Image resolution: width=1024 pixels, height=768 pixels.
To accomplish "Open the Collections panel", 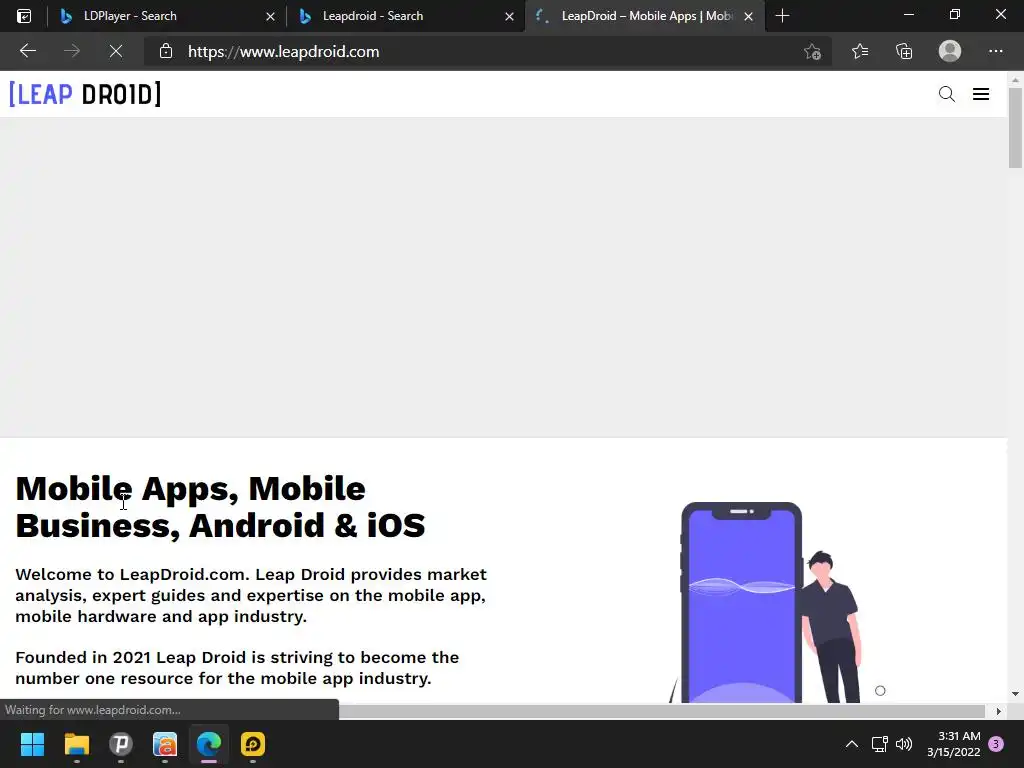I will (904, 51).
